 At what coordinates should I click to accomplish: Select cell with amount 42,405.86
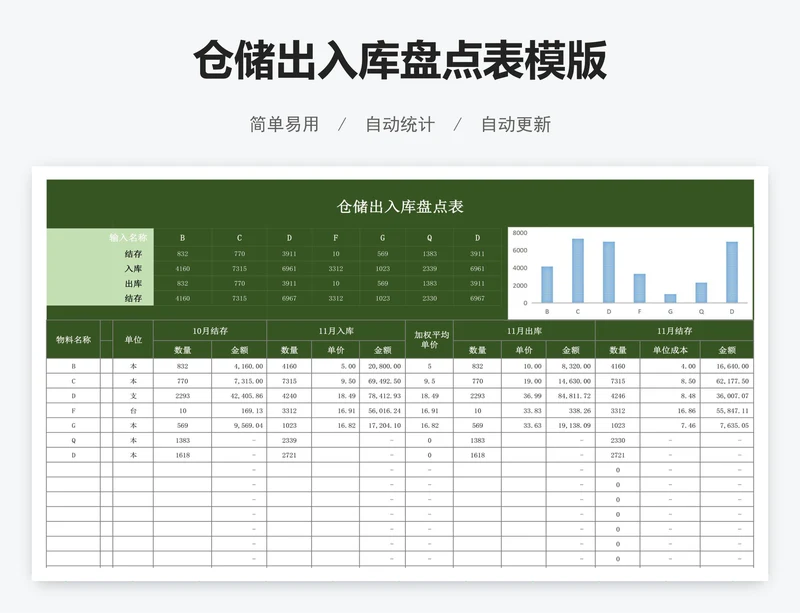[239, 396]
